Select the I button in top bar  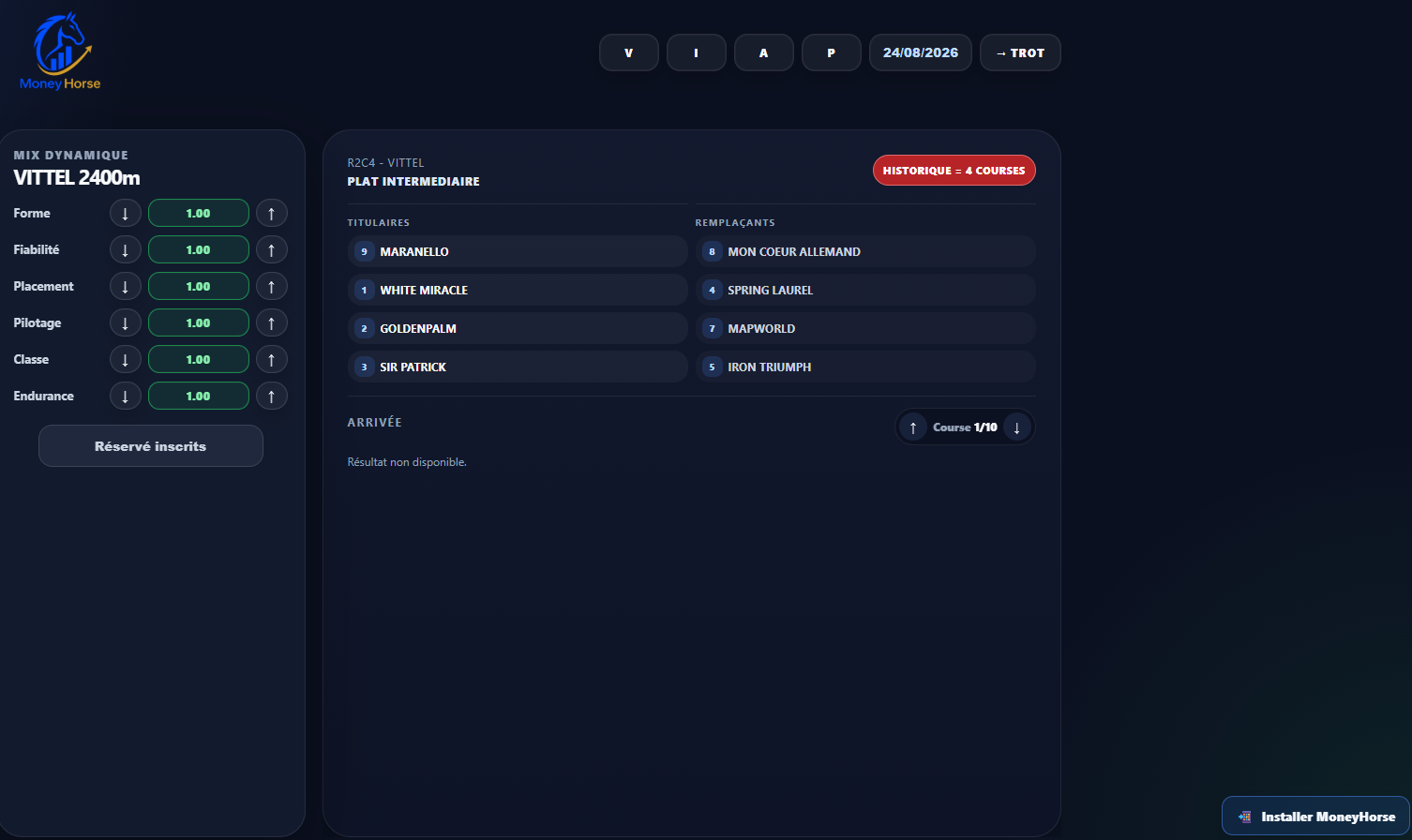click(x=697, y=52)
